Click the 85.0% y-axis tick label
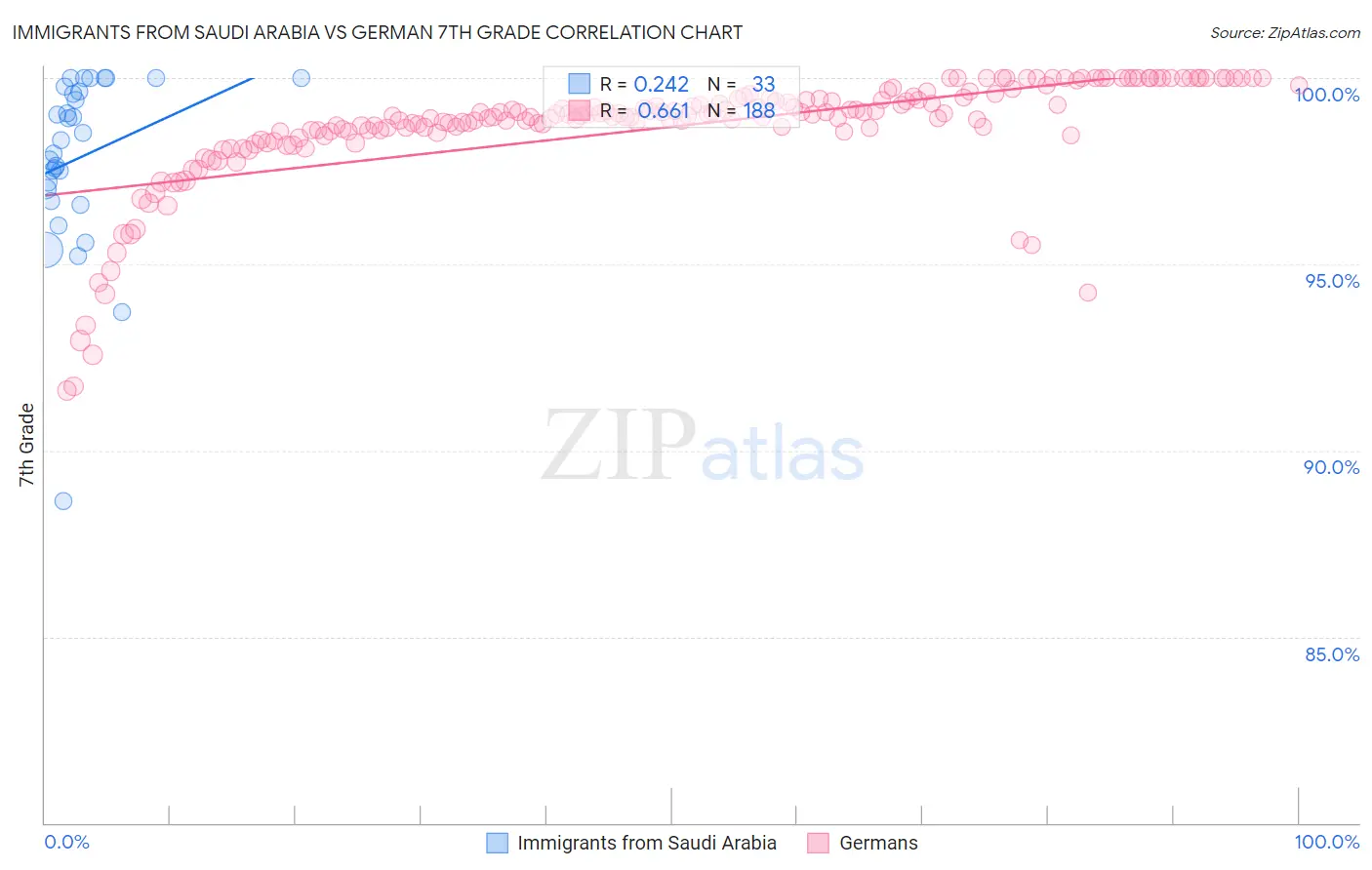The height and width of the screenshot is (870, 1372). pyautogui.click(x=1332, y=654)
